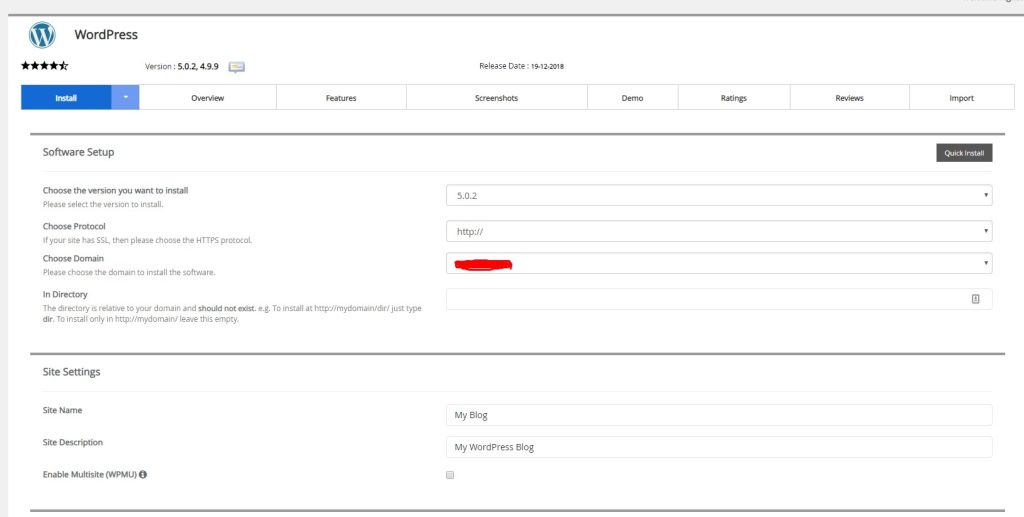
Task: Switch to the Features tab
Action: point(341,97)
